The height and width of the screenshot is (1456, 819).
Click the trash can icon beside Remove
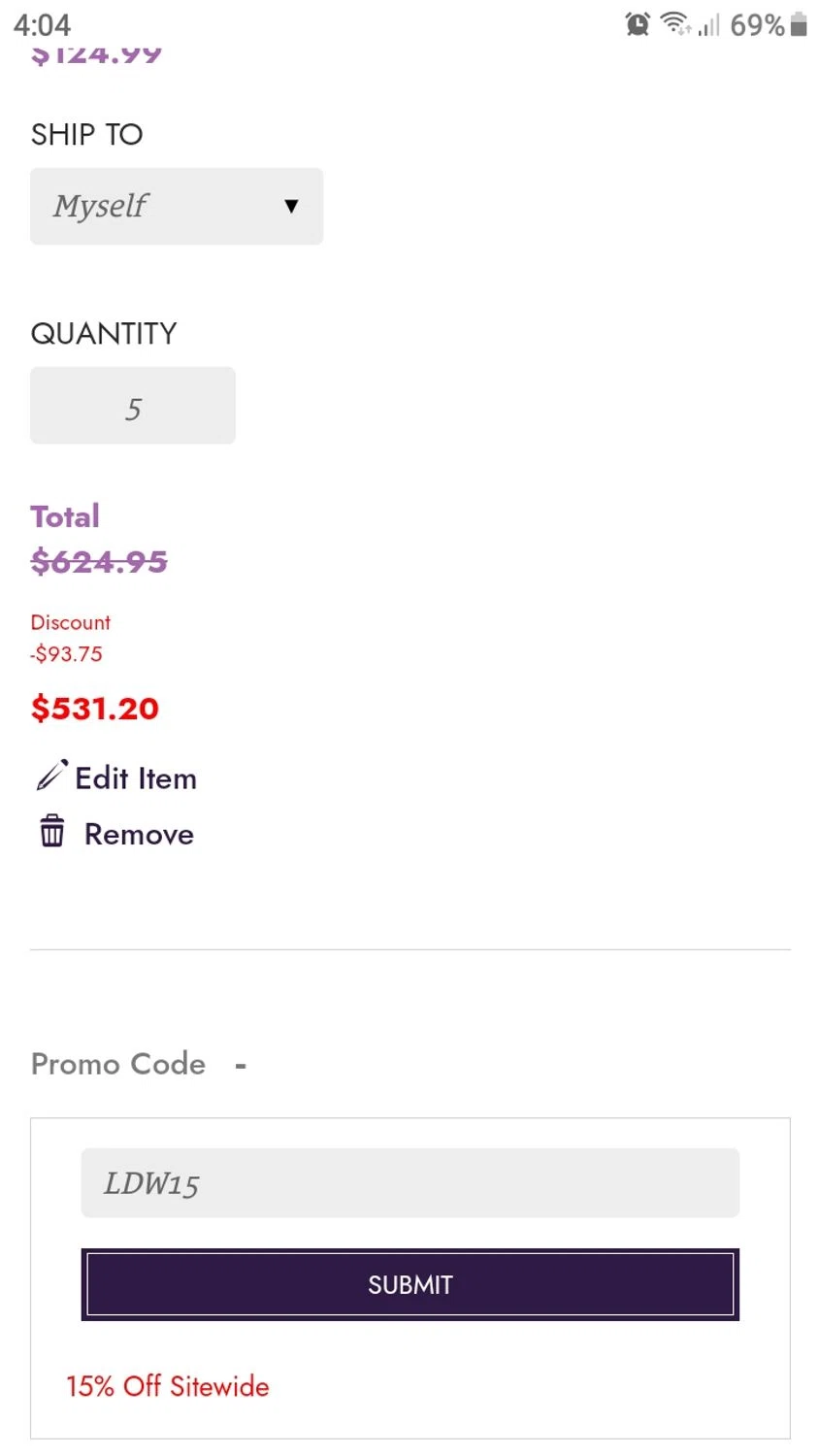(x=52, y=832)
